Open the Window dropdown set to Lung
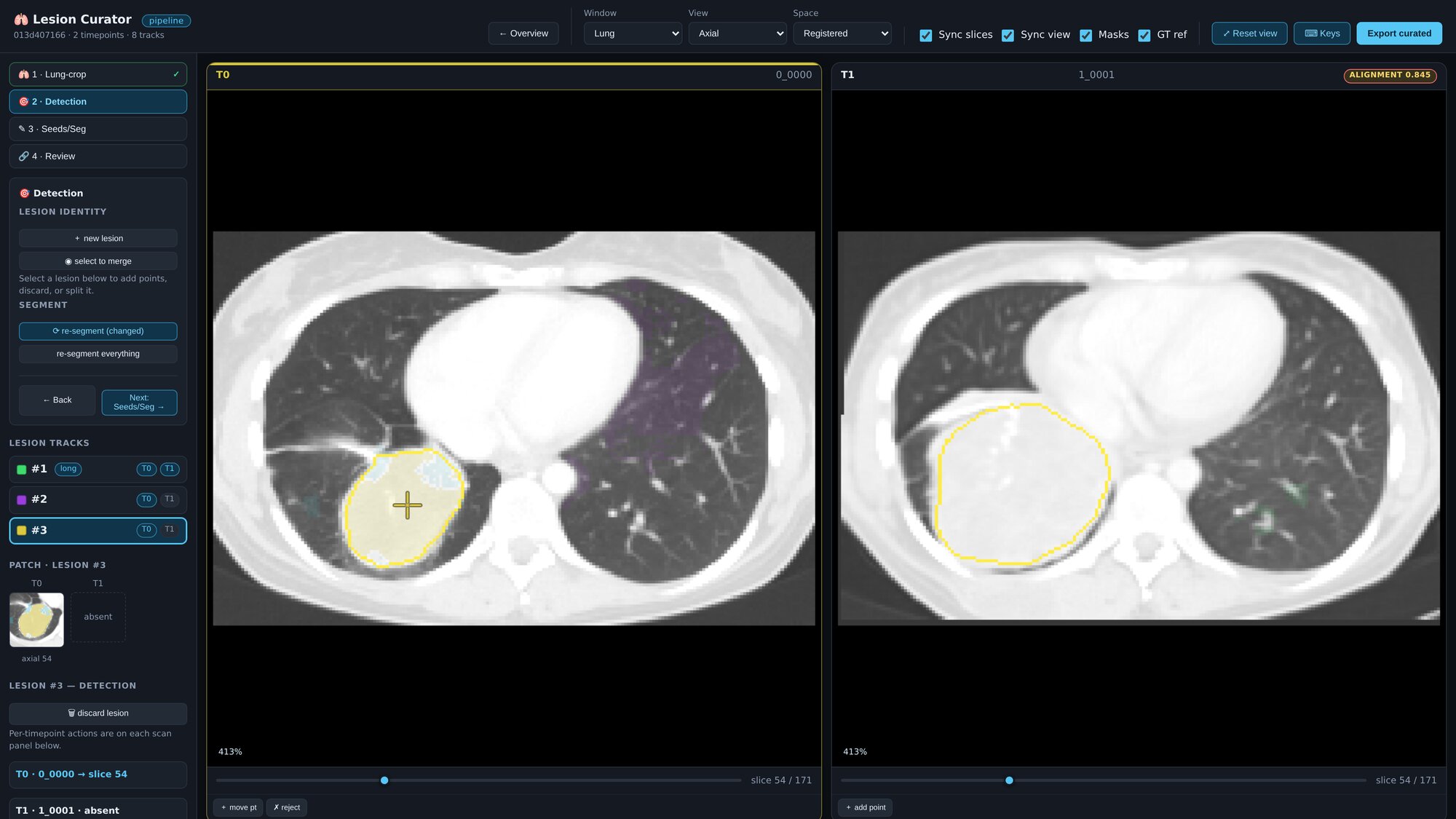Viewport: 1456px width, 819px height. click(633, 33)
